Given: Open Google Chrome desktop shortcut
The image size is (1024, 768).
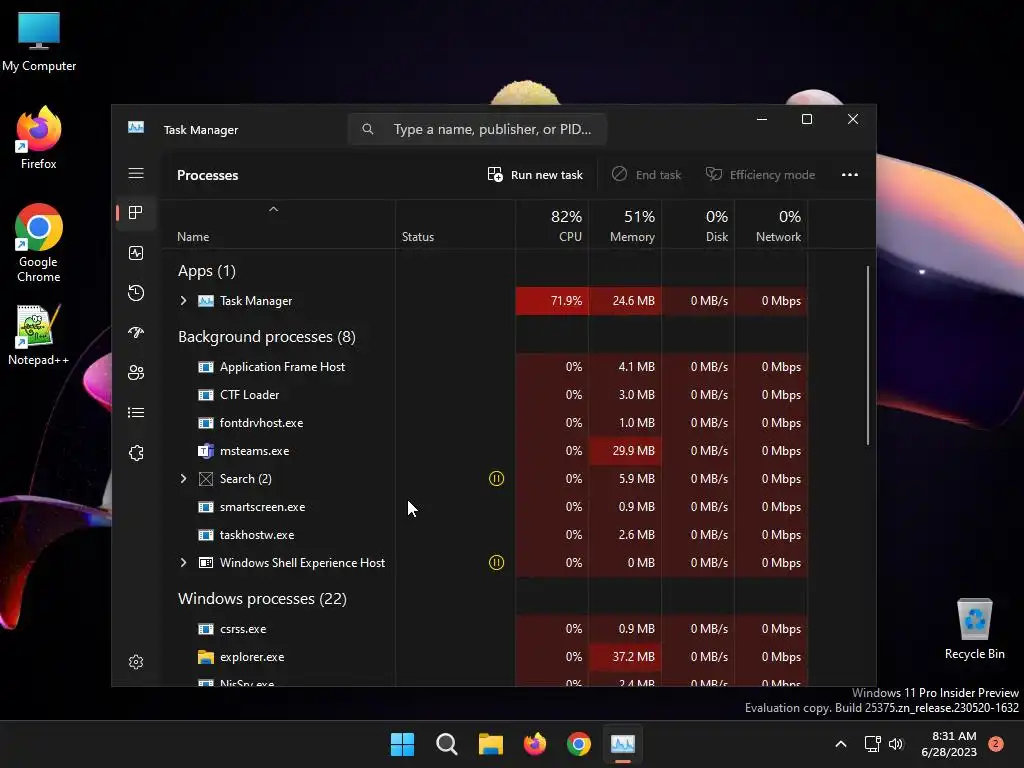Looking at the screenshot, I should tap(39, 243).
